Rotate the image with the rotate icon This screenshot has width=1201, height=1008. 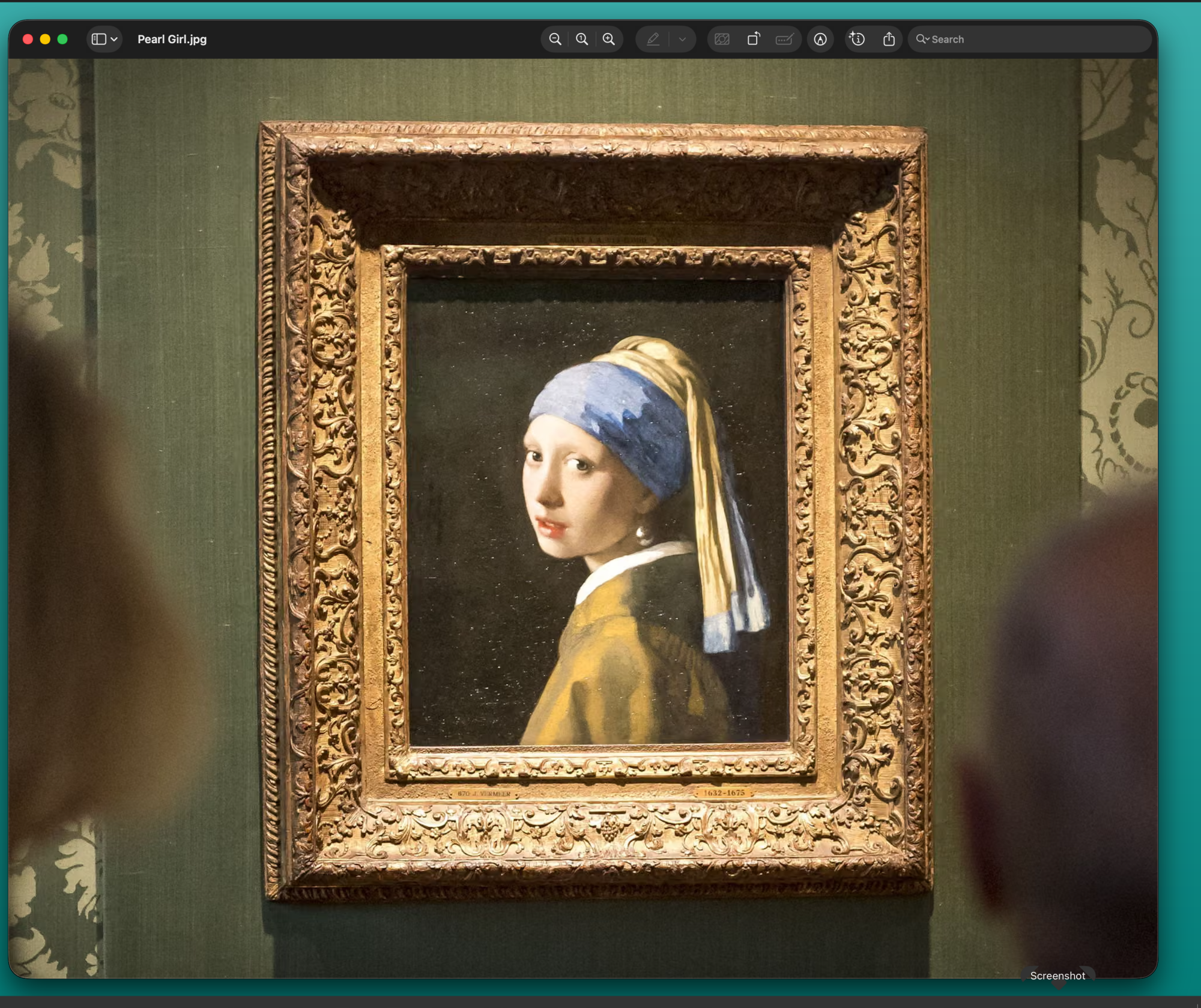[x=753, y=39]
